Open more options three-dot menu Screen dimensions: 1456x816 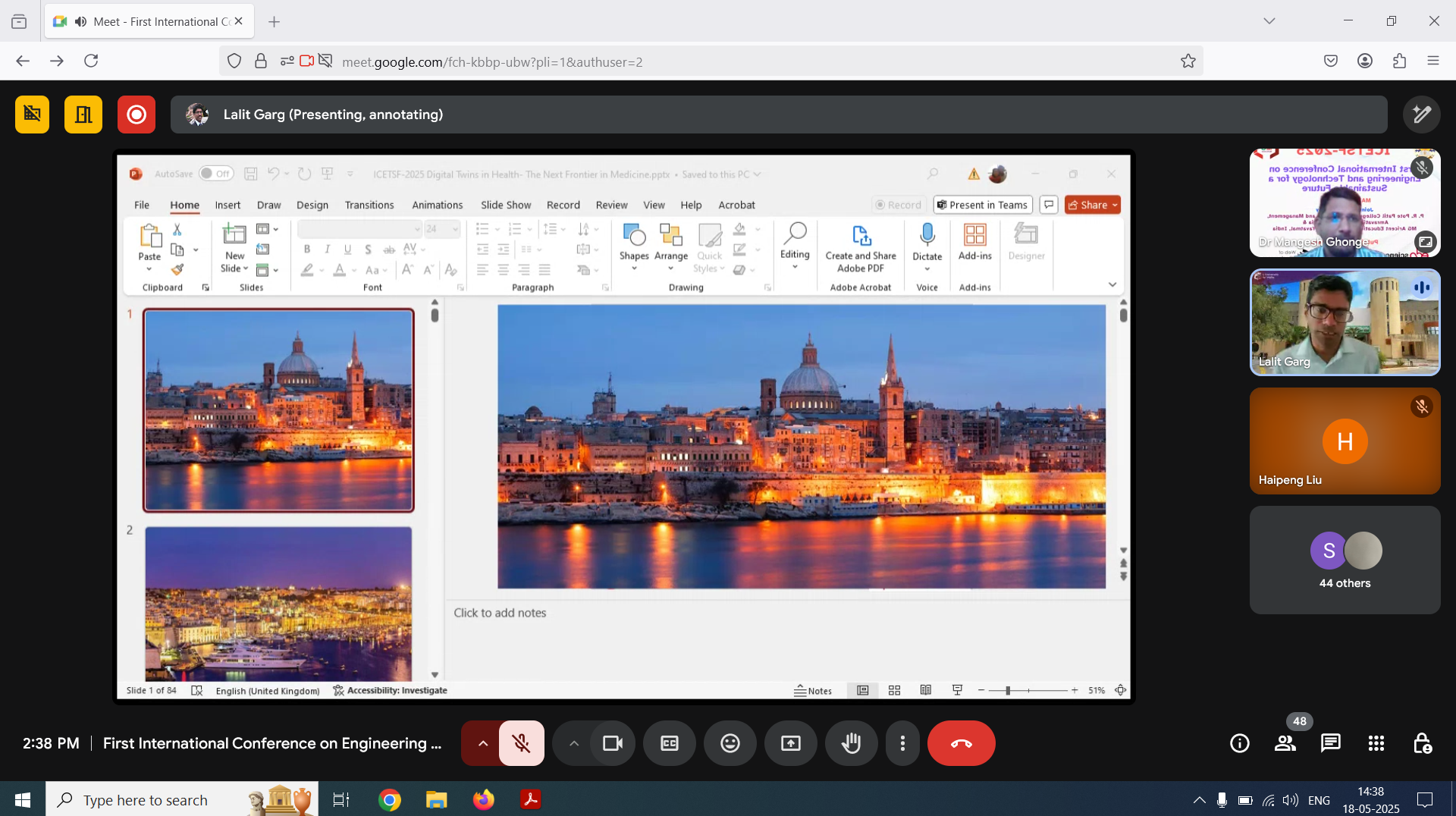[902, 743]
